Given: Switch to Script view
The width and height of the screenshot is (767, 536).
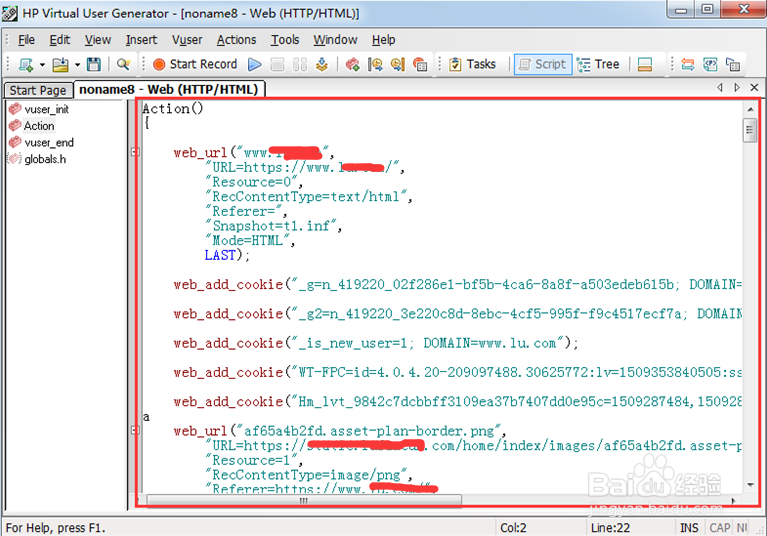Looking at the screenshot, I should tap(543, 64).
